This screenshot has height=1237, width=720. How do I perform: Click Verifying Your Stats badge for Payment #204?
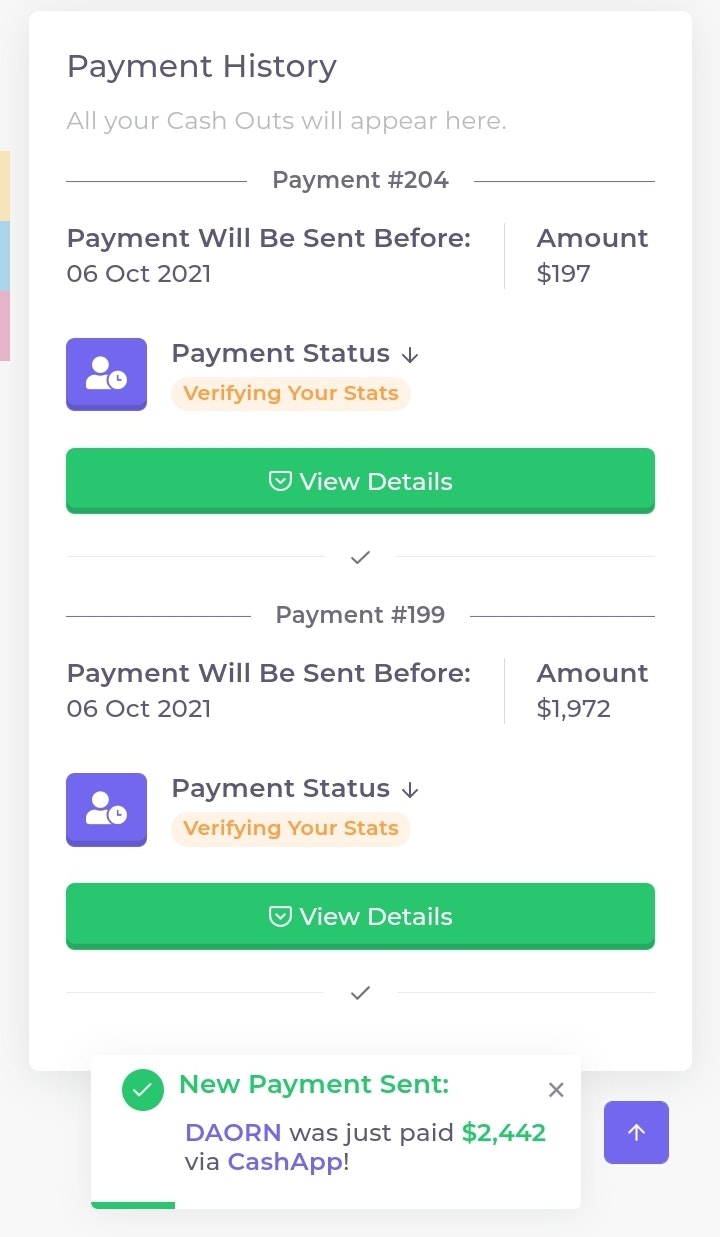[x=291, y=393]
